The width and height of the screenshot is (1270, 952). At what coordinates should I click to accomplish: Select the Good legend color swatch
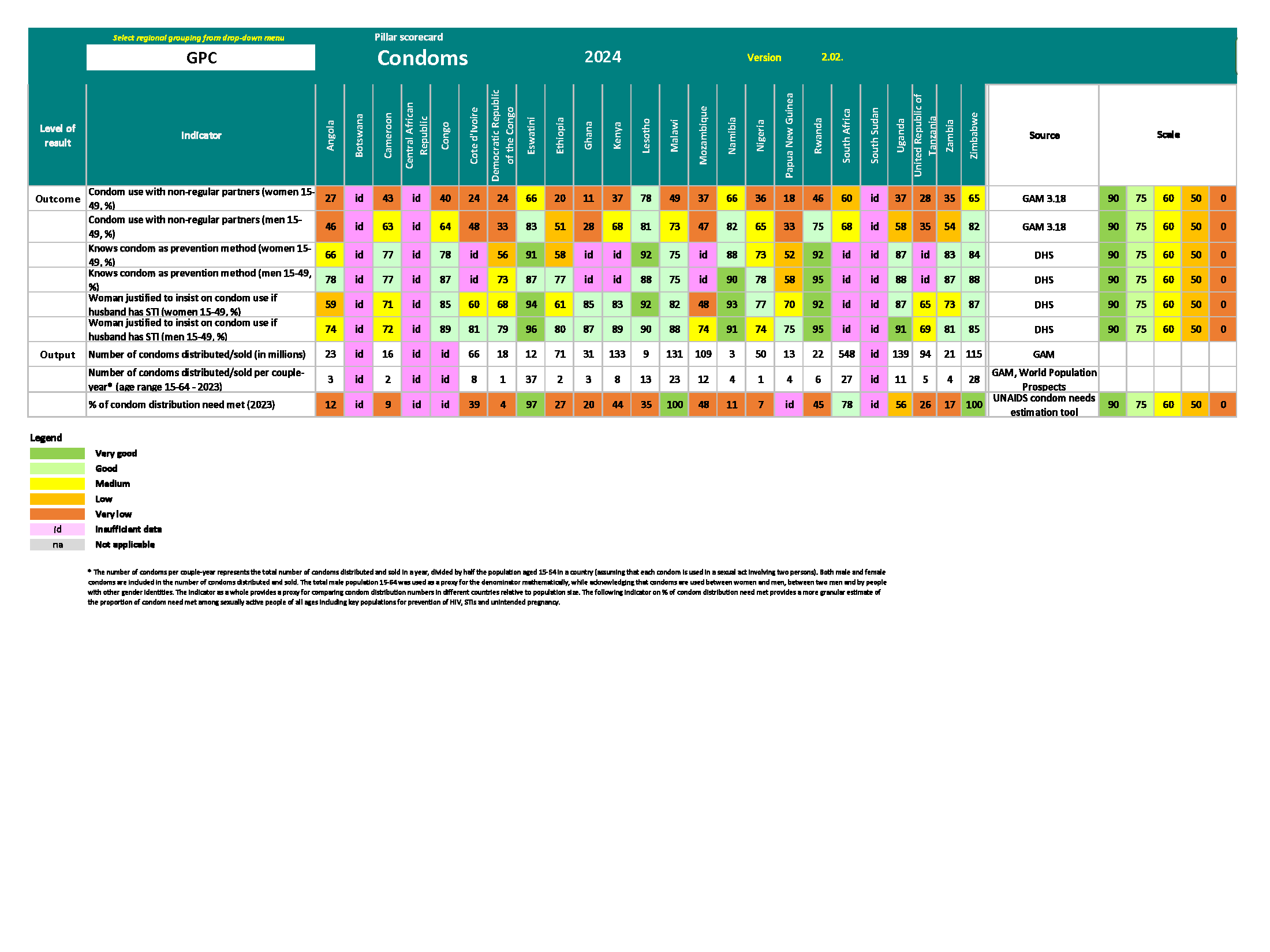(x=57, y=468)
